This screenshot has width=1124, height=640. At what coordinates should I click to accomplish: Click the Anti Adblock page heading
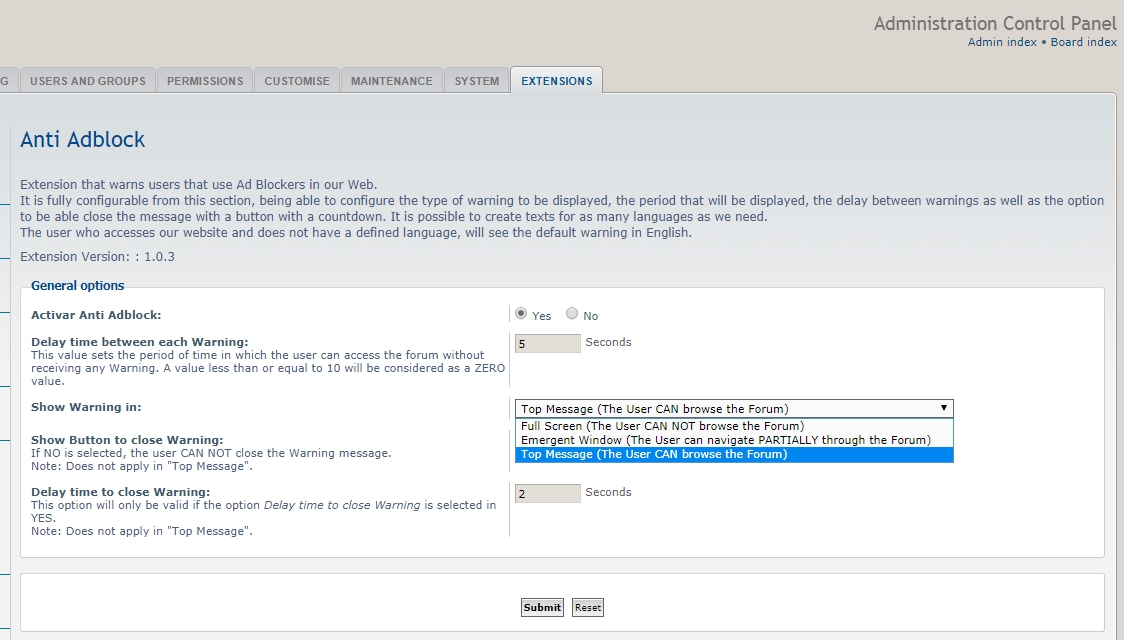[x=83, y=140]
